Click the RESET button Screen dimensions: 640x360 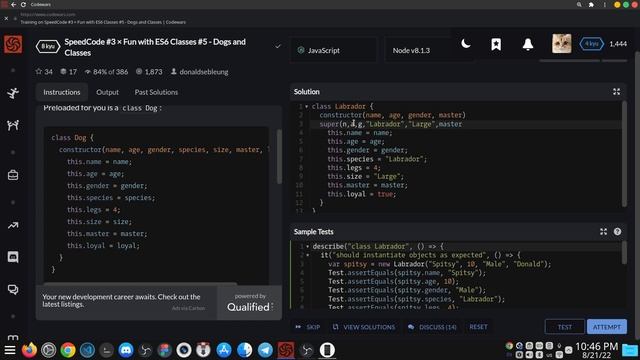click(x=478, y=327)
